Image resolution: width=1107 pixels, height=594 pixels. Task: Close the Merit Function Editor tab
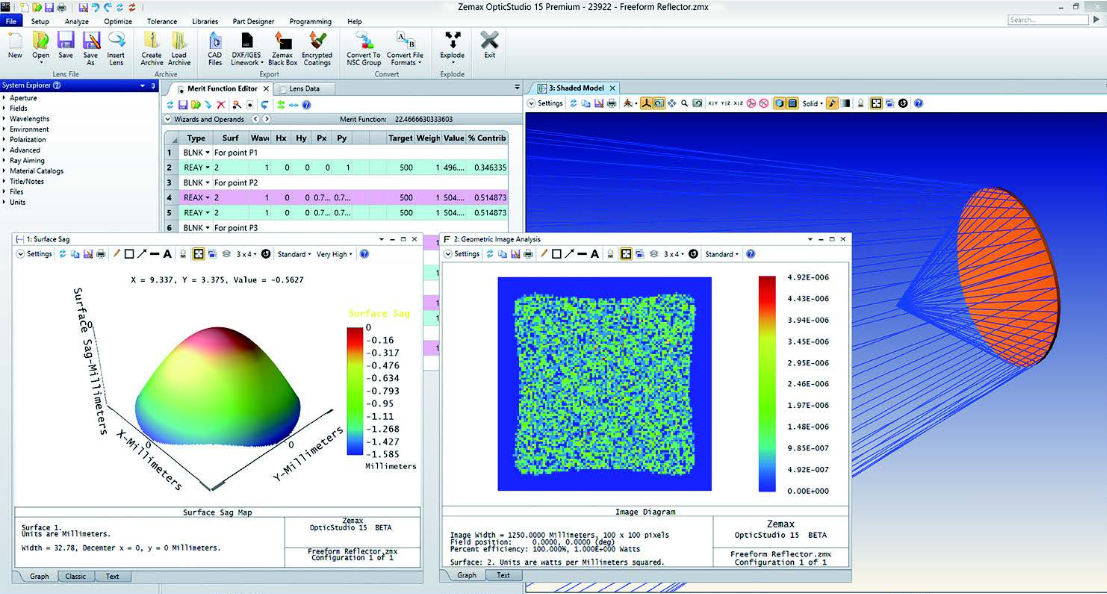pos(266,88)
